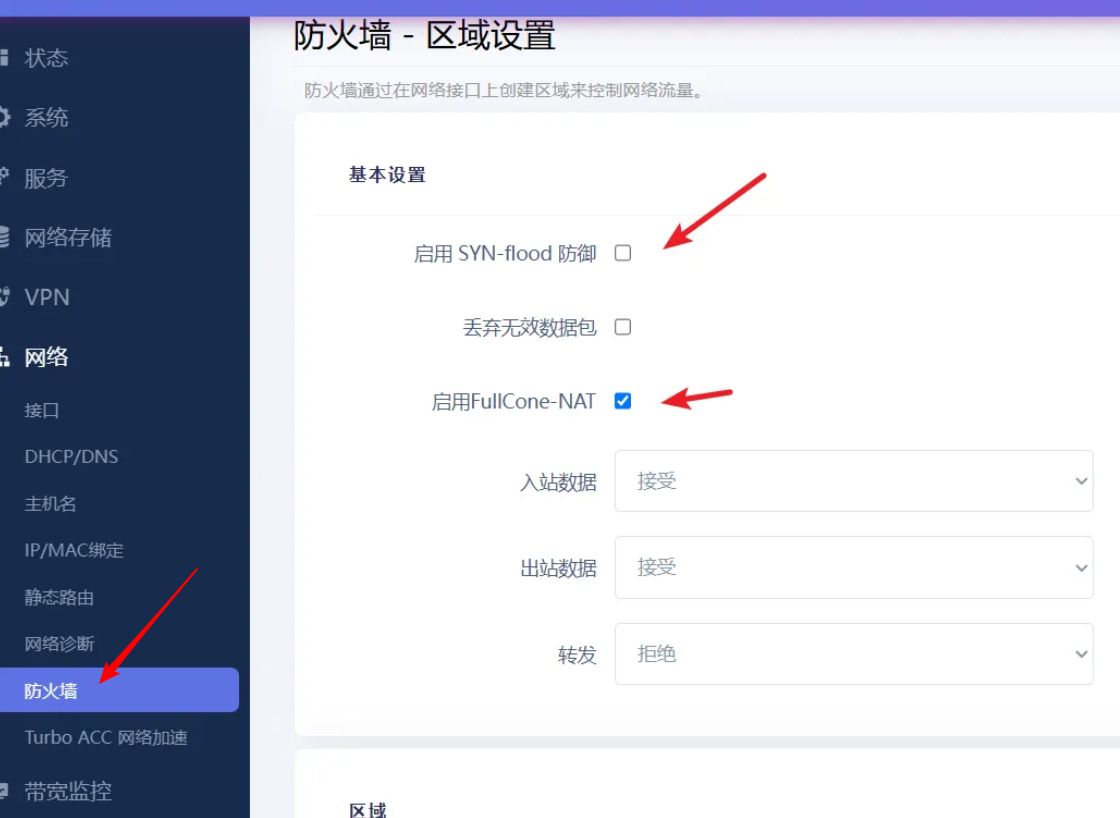The width and height of the screenshot is (1120, 818).
Task: Open Network Diagnostics (网络诊断) page
Action: pyautogui.click(x=59, y=644)
